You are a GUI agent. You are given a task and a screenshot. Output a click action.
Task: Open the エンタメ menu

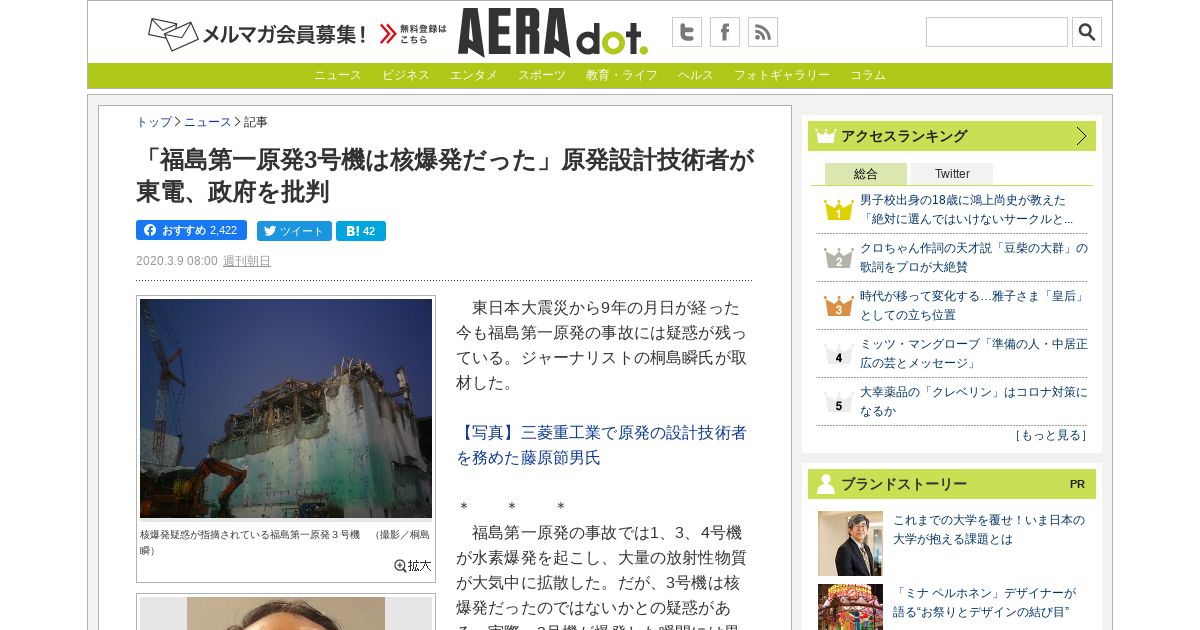click(x=474, y=75)
